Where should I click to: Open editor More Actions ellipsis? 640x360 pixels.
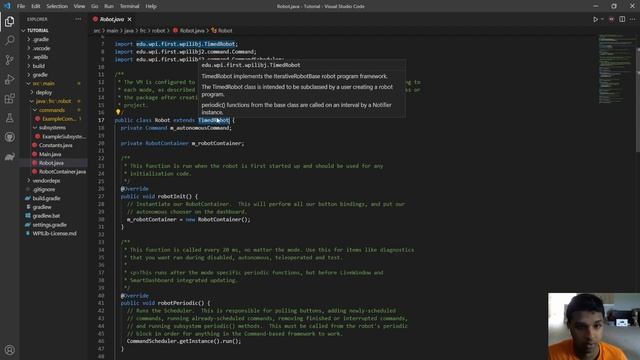(x=632, y=19)
